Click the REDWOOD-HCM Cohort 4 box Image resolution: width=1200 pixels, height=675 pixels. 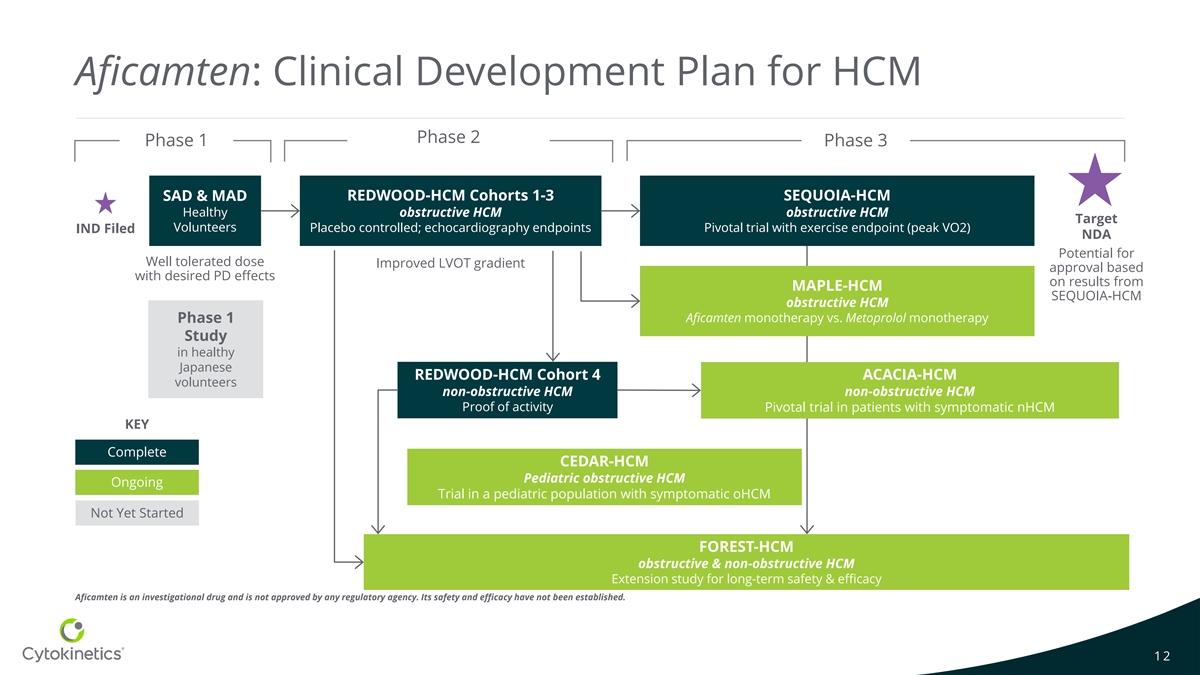click(507, 390)
